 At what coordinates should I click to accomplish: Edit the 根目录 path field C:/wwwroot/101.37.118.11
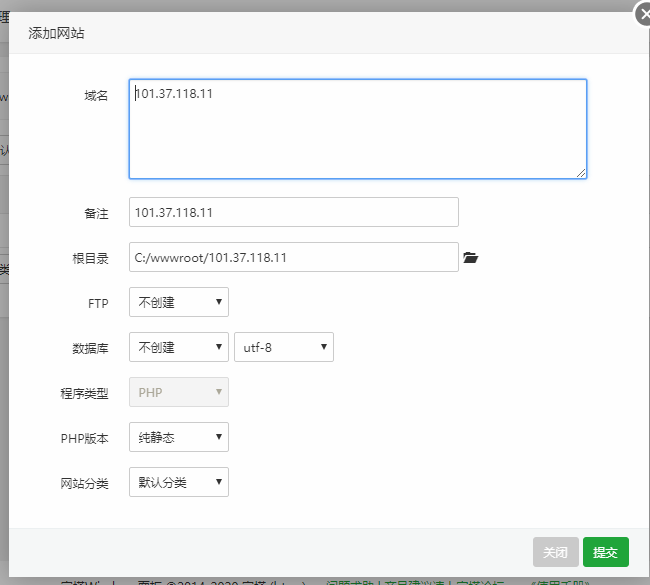pyautogui.click(x=293, y=257)
